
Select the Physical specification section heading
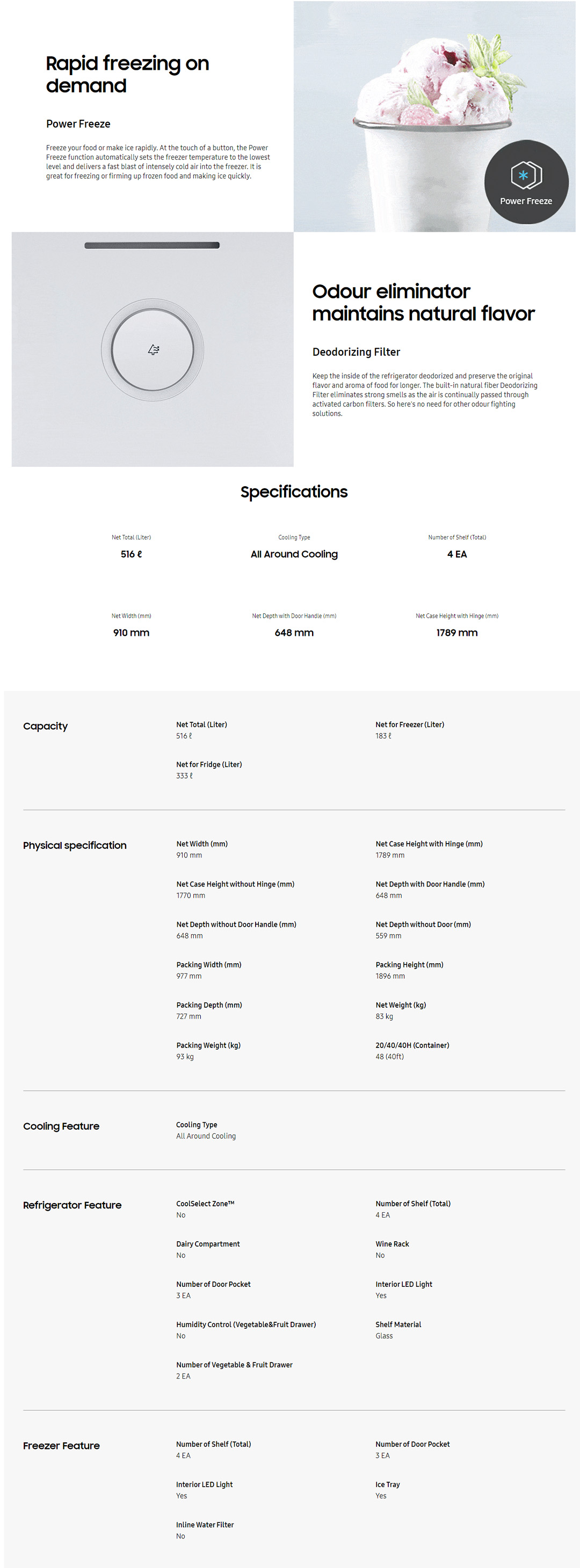click(x=75, y=845)
